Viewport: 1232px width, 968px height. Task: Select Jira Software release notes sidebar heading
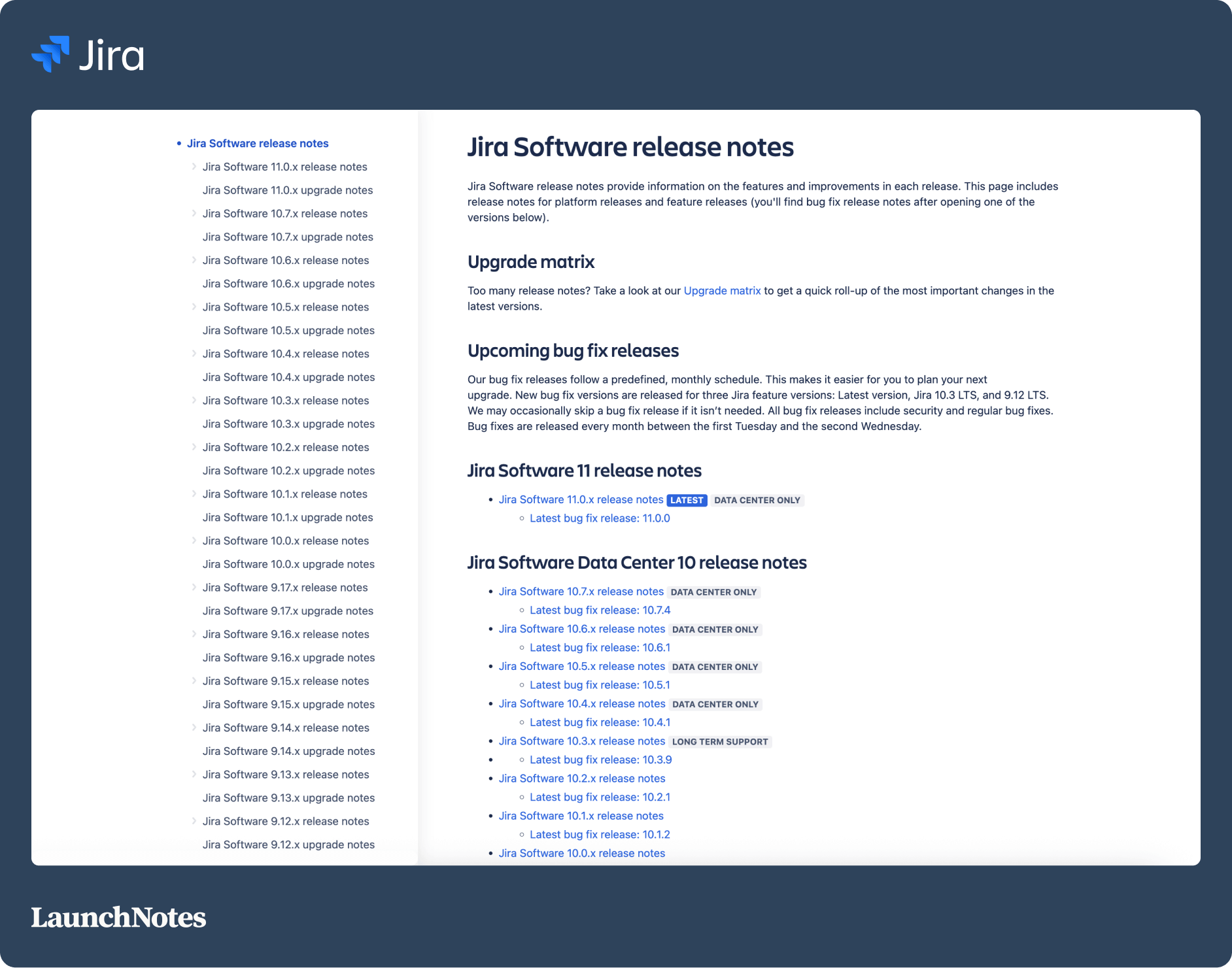pos(258,143)
